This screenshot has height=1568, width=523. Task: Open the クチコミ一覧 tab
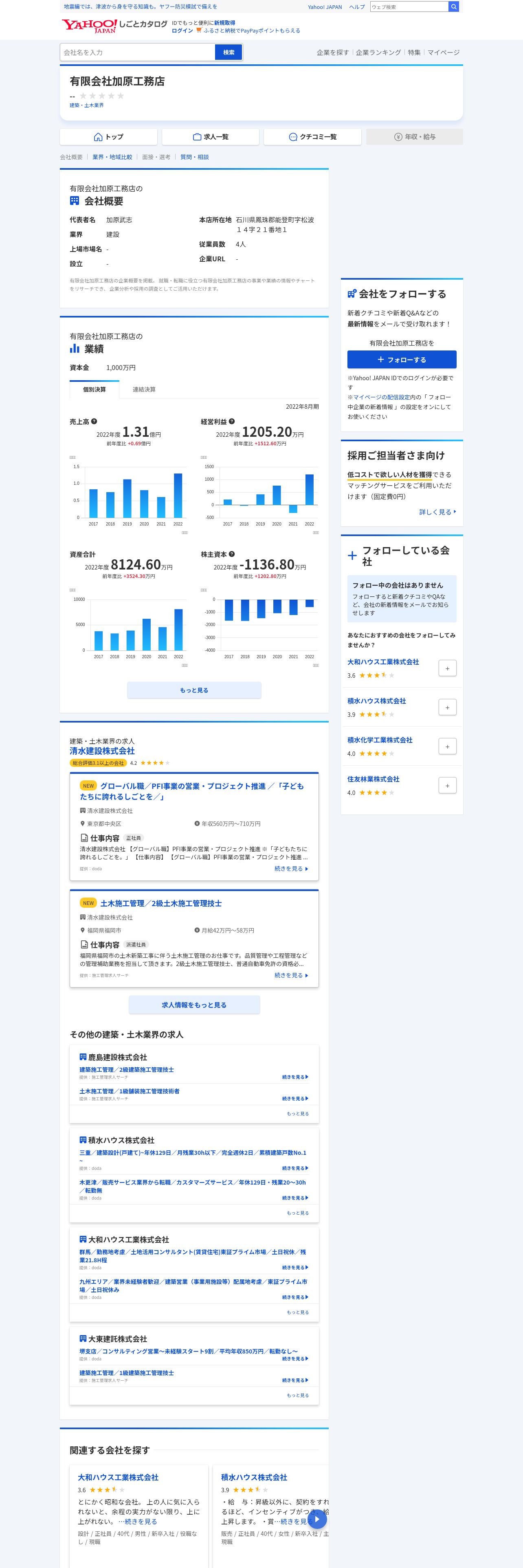coord(312,137)
